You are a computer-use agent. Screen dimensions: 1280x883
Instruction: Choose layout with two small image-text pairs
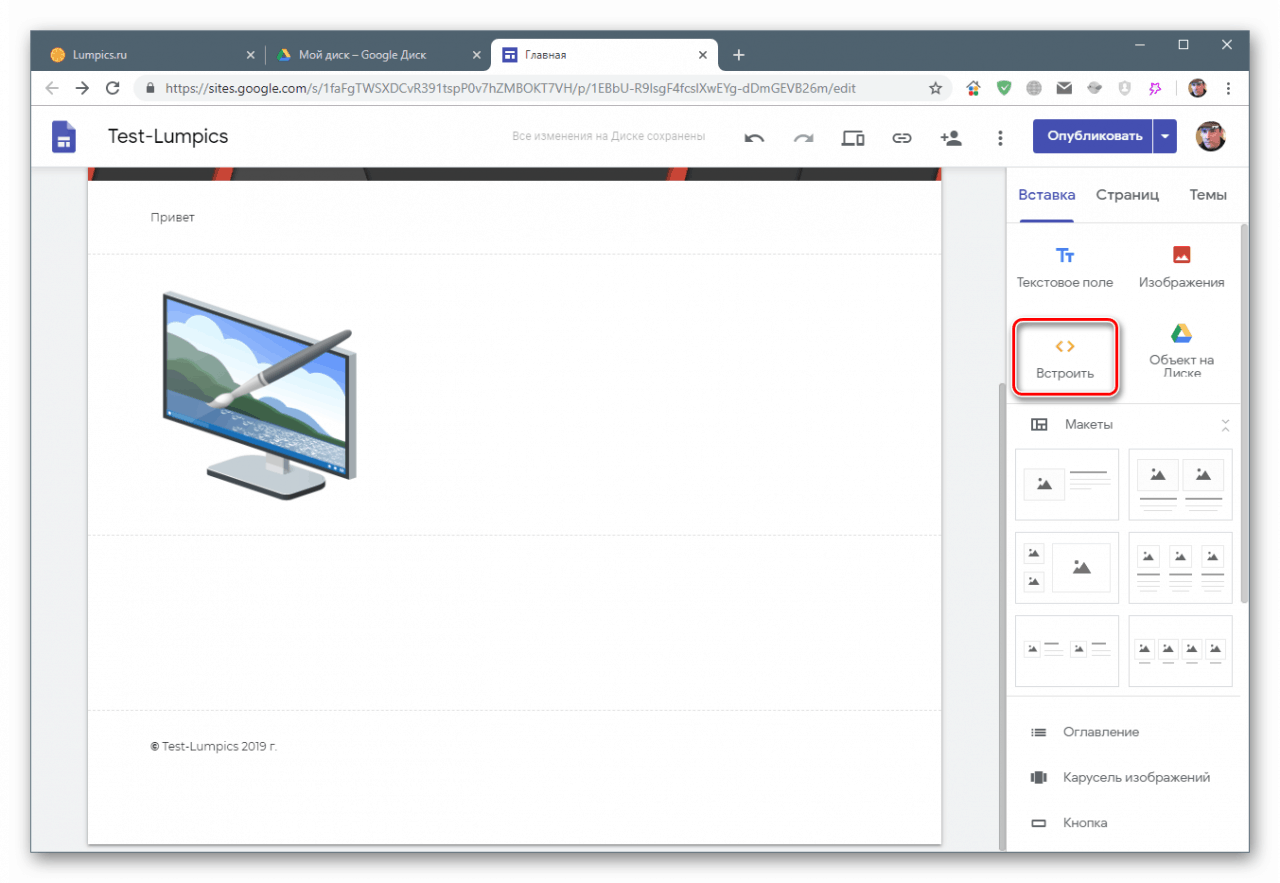pos(1067,651)
